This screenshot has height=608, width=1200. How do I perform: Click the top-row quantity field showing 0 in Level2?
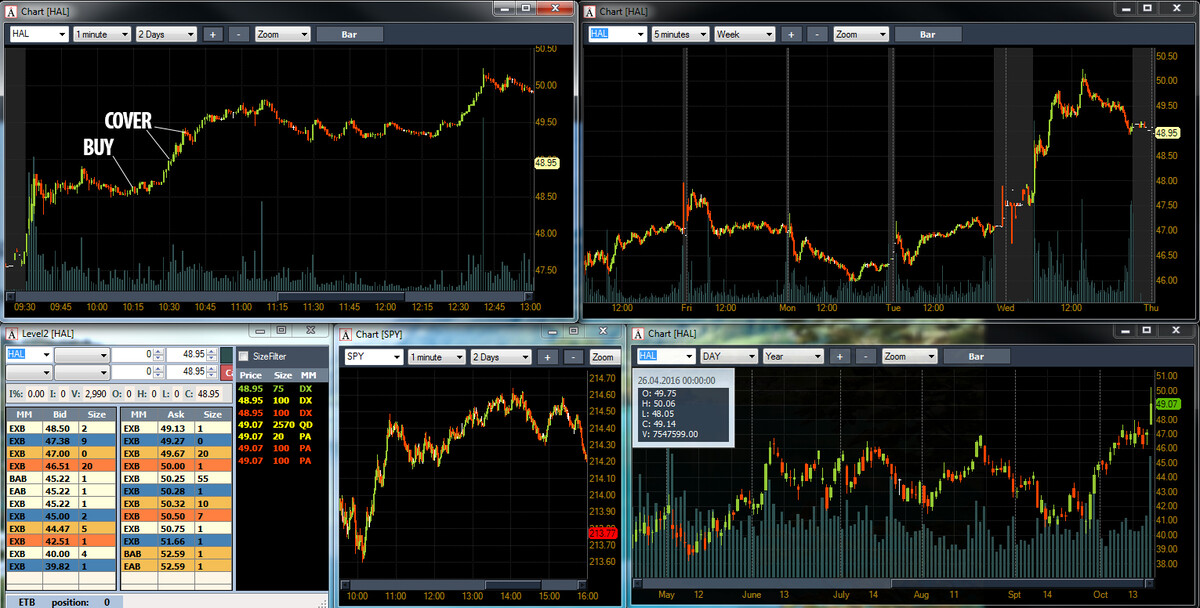(x=136, y=354)
